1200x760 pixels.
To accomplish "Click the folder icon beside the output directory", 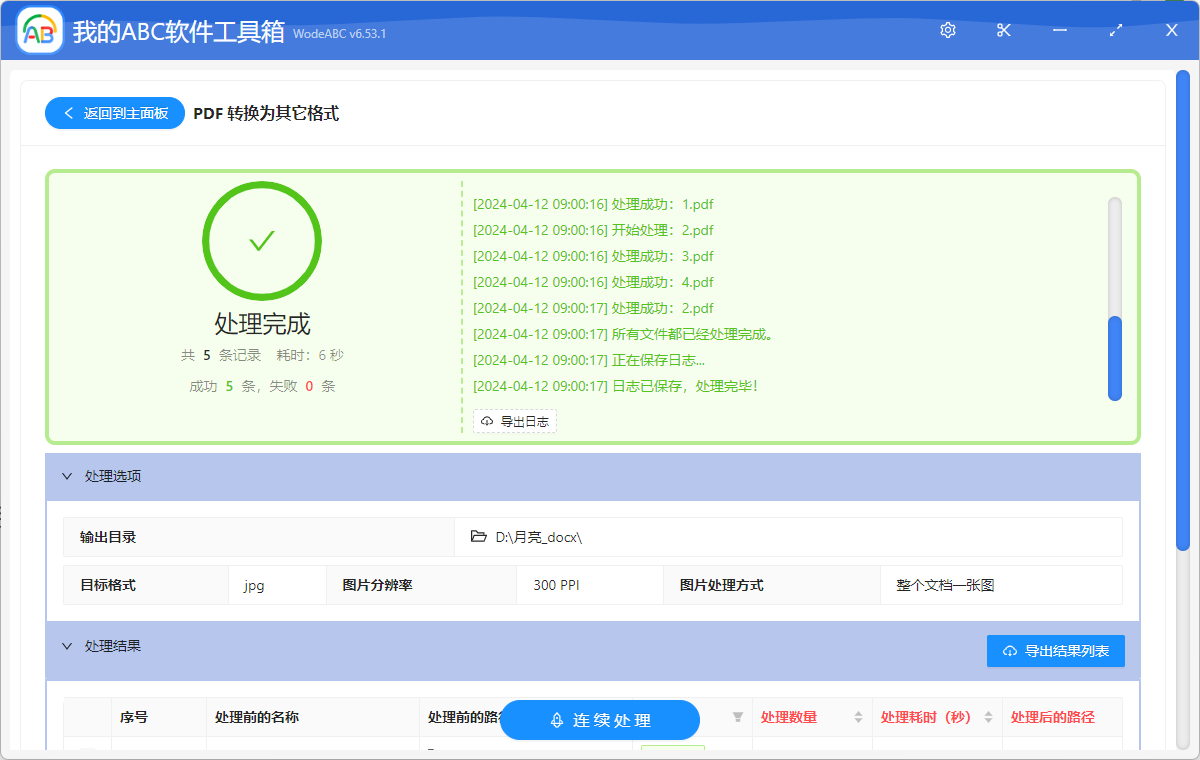I will 478,537.
